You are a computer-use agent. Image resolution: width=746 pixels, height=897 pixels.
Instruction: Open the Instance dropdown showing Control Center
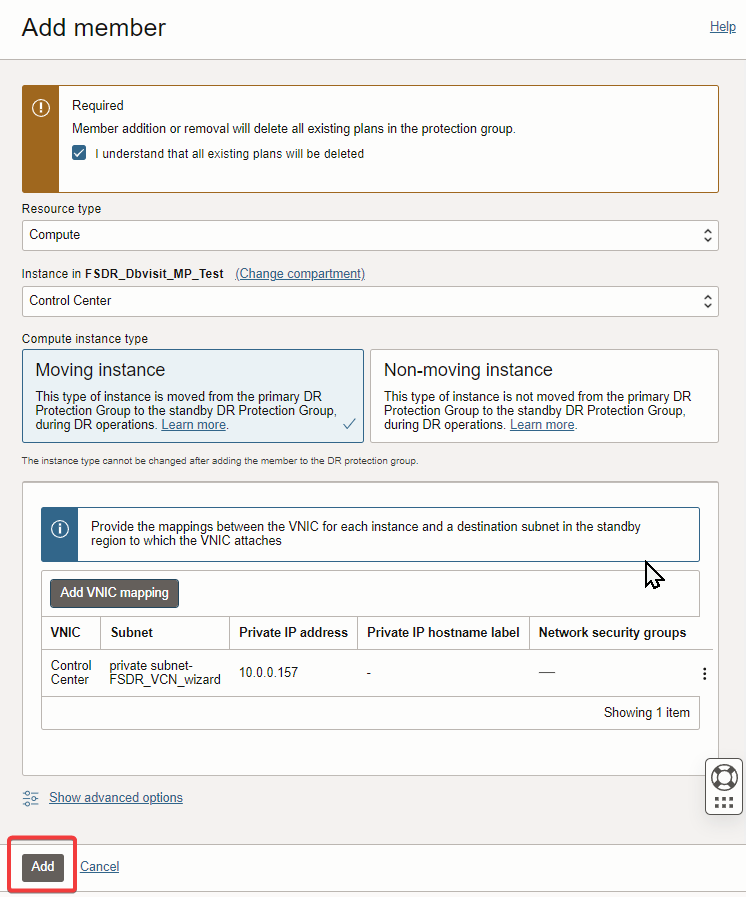click(x=370, y=300)
